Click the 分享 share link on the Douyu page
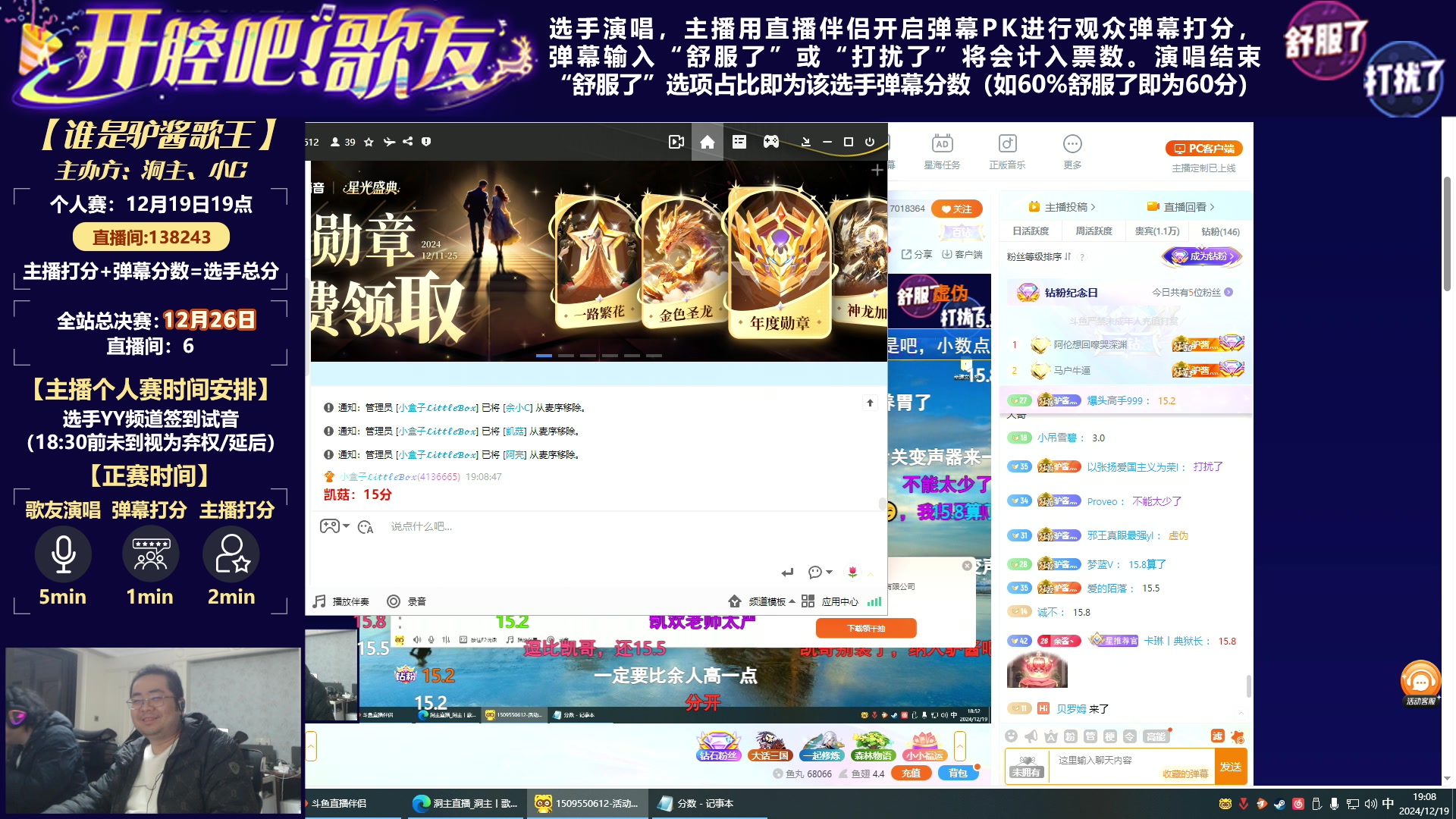Image resolution: width=1456 pixels, height=819 pixels. click(917, 255)
